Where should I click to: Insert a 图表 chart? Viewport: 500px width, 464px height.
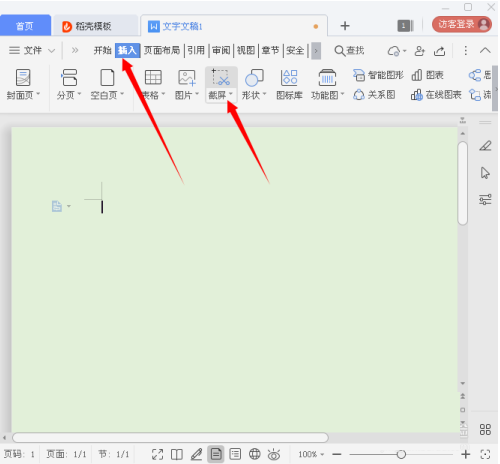tap(427, 75)
